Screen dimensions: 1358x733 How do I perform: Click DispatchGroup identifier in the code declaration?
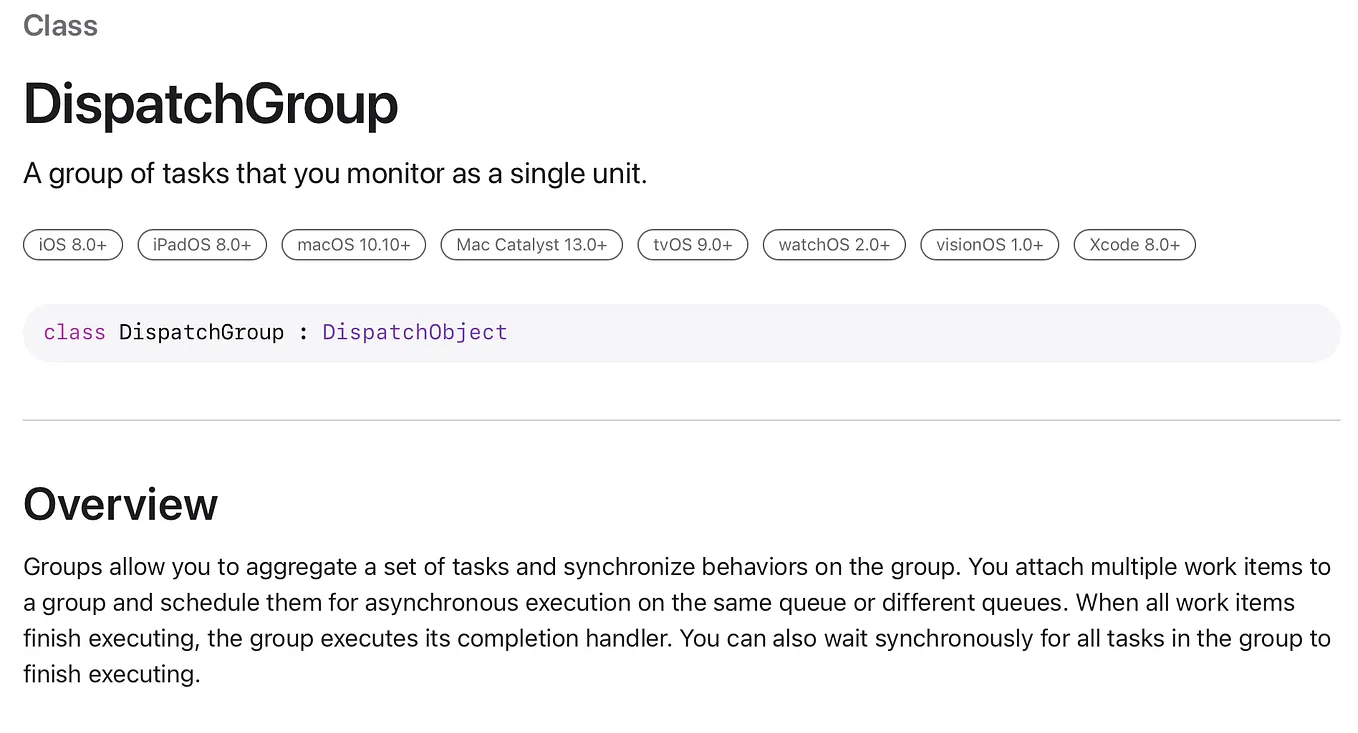(x=202, y=332)
